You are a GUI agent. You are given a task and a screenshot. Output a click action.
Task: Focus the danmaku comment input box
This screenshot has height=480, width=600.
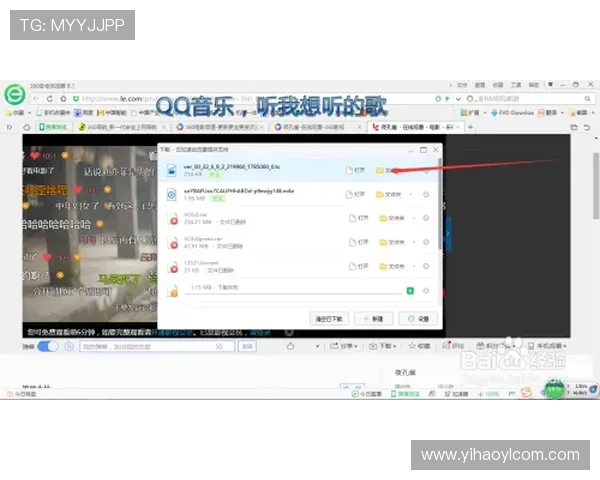click(157, 346)
